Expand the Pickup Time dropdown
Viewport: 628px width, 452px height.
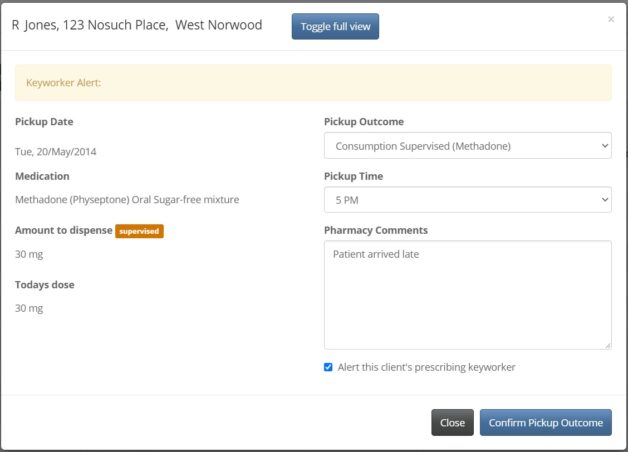[467, 200]
